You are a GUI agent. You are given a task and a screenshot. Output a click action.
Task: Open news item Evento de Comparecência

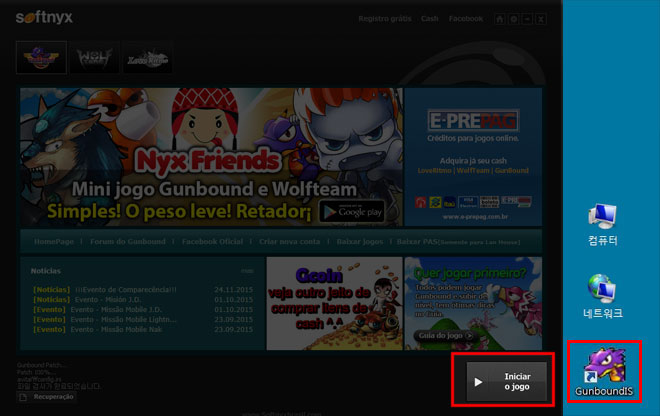click(x=126, y=290)
